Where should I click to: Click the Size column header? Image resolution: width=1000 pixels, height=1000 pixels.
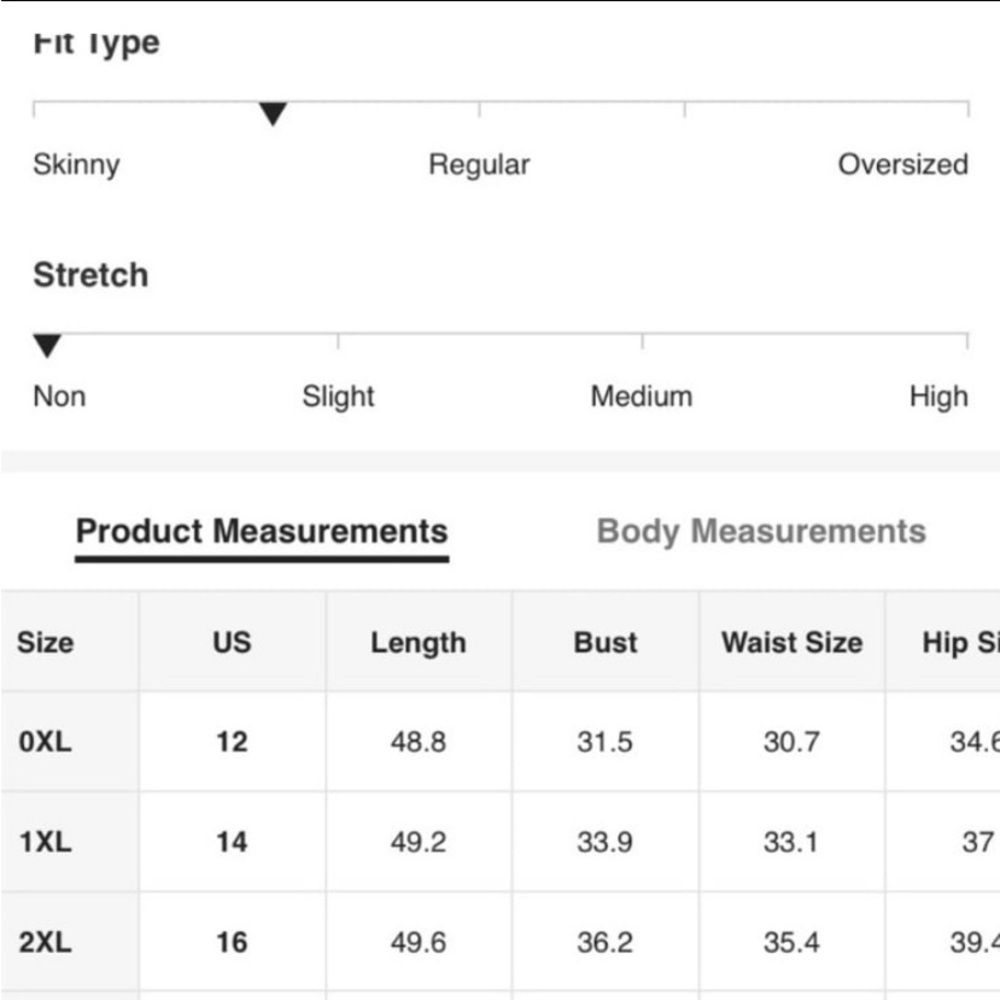[45, 642]
